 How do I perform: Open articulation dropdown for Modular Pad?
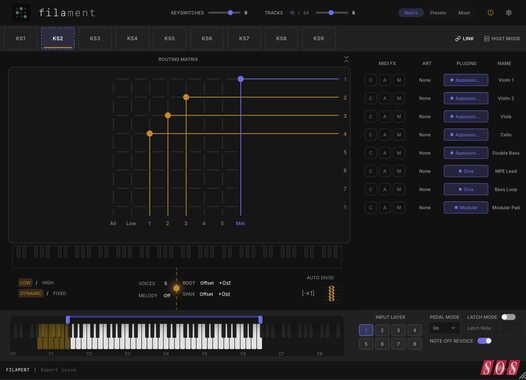[x=424, y=208]
